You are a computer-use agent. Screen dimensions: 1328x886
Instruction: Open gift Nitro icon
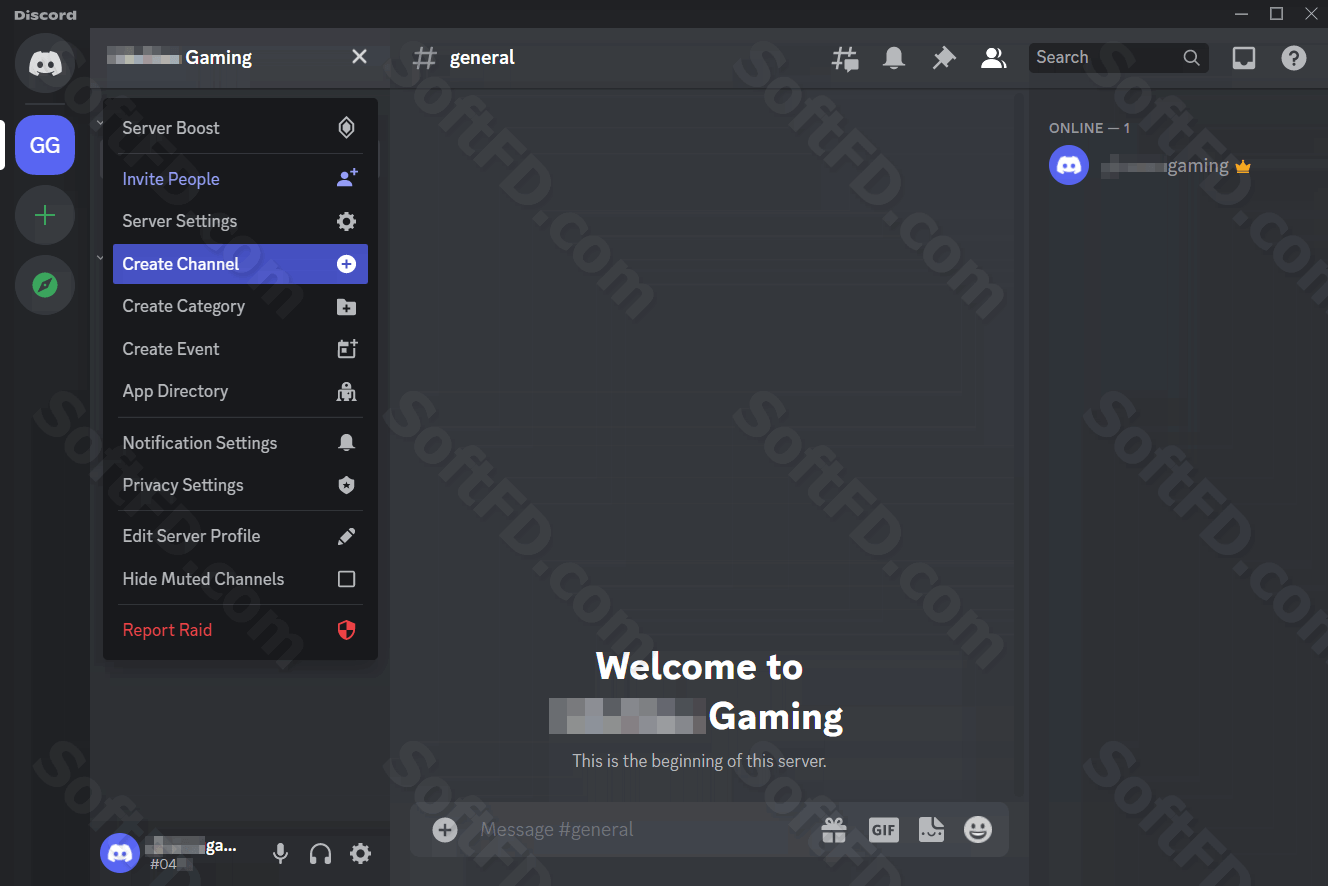[834, 829]
